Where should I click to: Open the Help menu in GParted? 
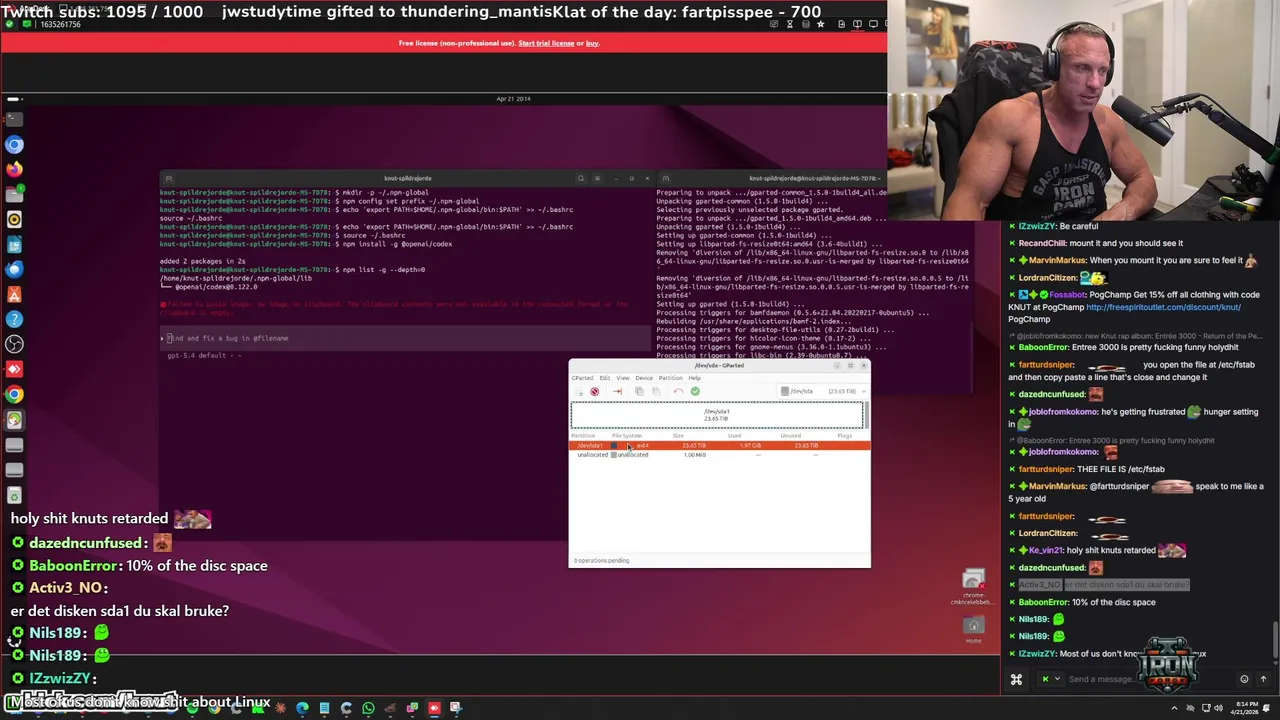[x=695, y=378]
